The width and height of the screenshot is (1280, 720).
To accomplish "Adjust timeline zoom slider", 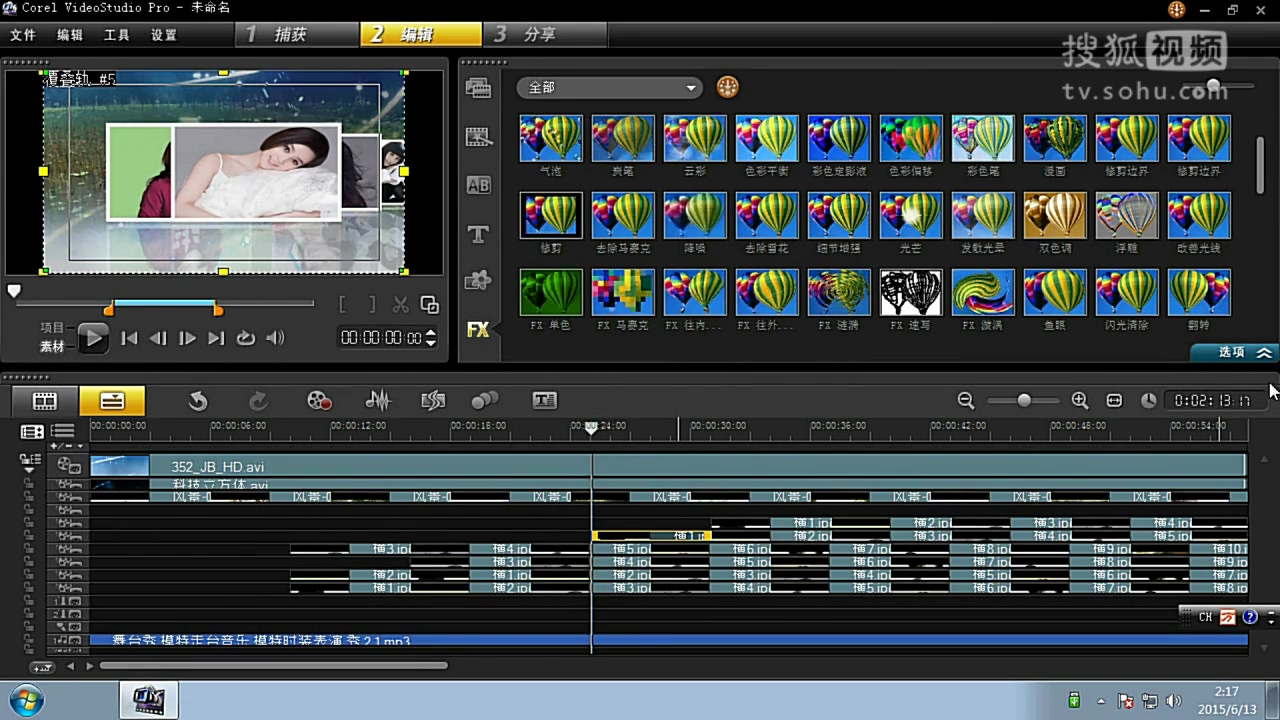I will tap(1024, 400).
